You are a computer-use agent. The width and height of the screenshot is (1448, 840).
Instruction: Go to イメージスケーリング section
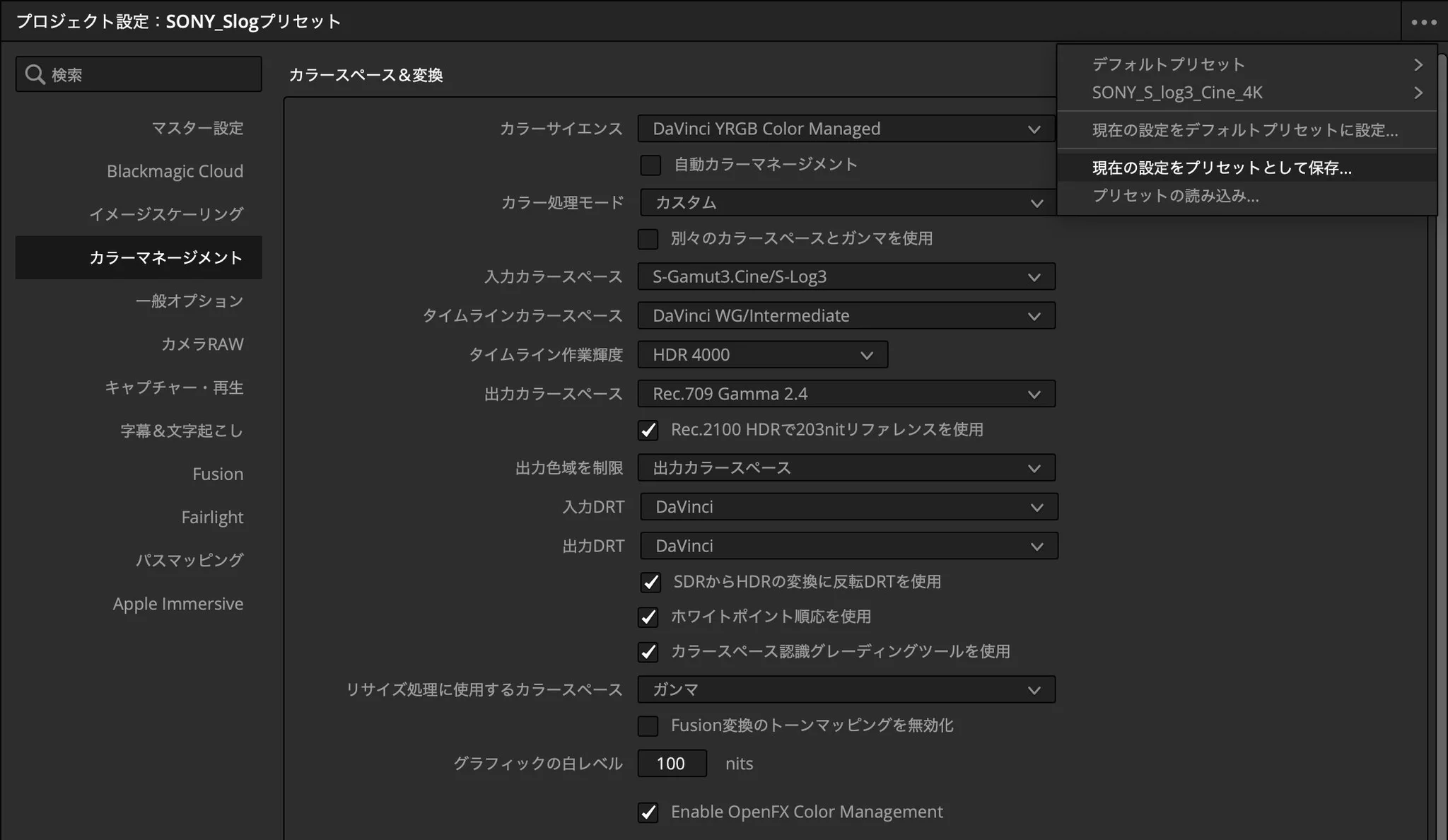pyautogui.click(x=139, y=214)
